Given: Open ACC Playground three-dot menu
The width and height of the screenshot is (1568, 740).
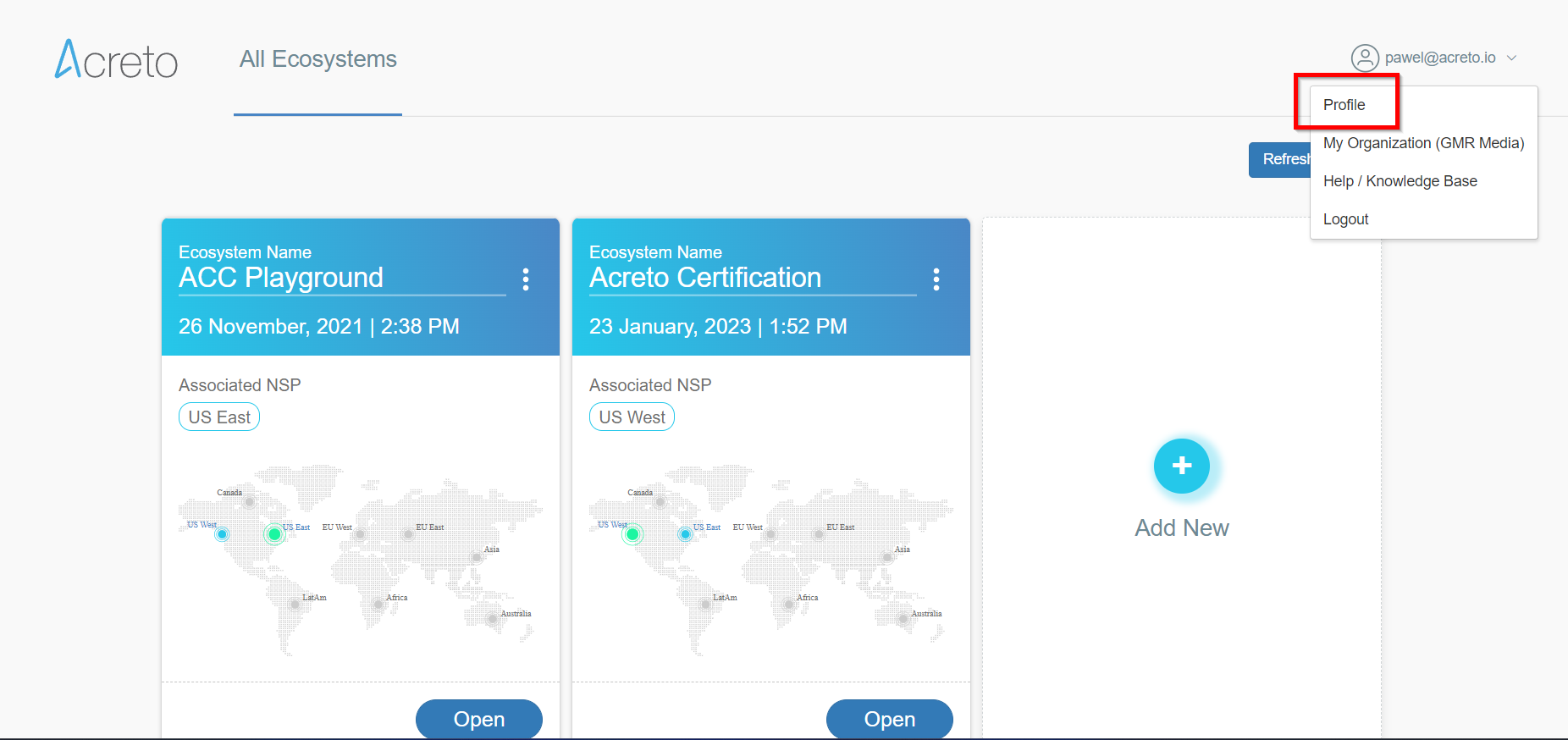Looking at the screenshot, I should (526, 279).
